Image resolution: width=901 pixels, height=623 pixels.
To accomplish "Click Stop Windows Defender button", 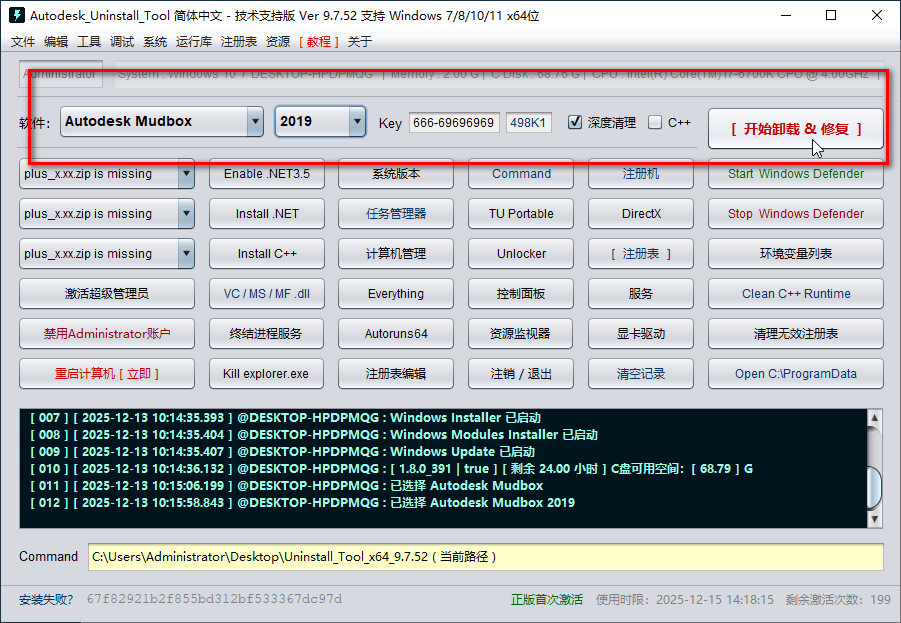I will tap(796, 214).
